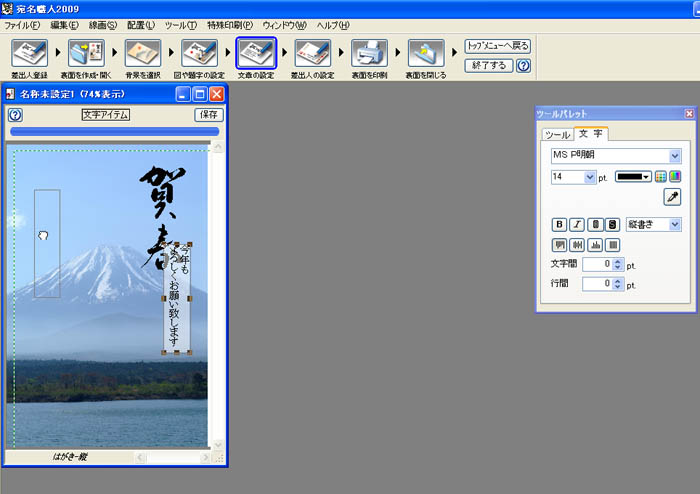Open the MS P明朝 font dropdown
This screenshot has height=494, width=700.
click(x=675, y=156)
